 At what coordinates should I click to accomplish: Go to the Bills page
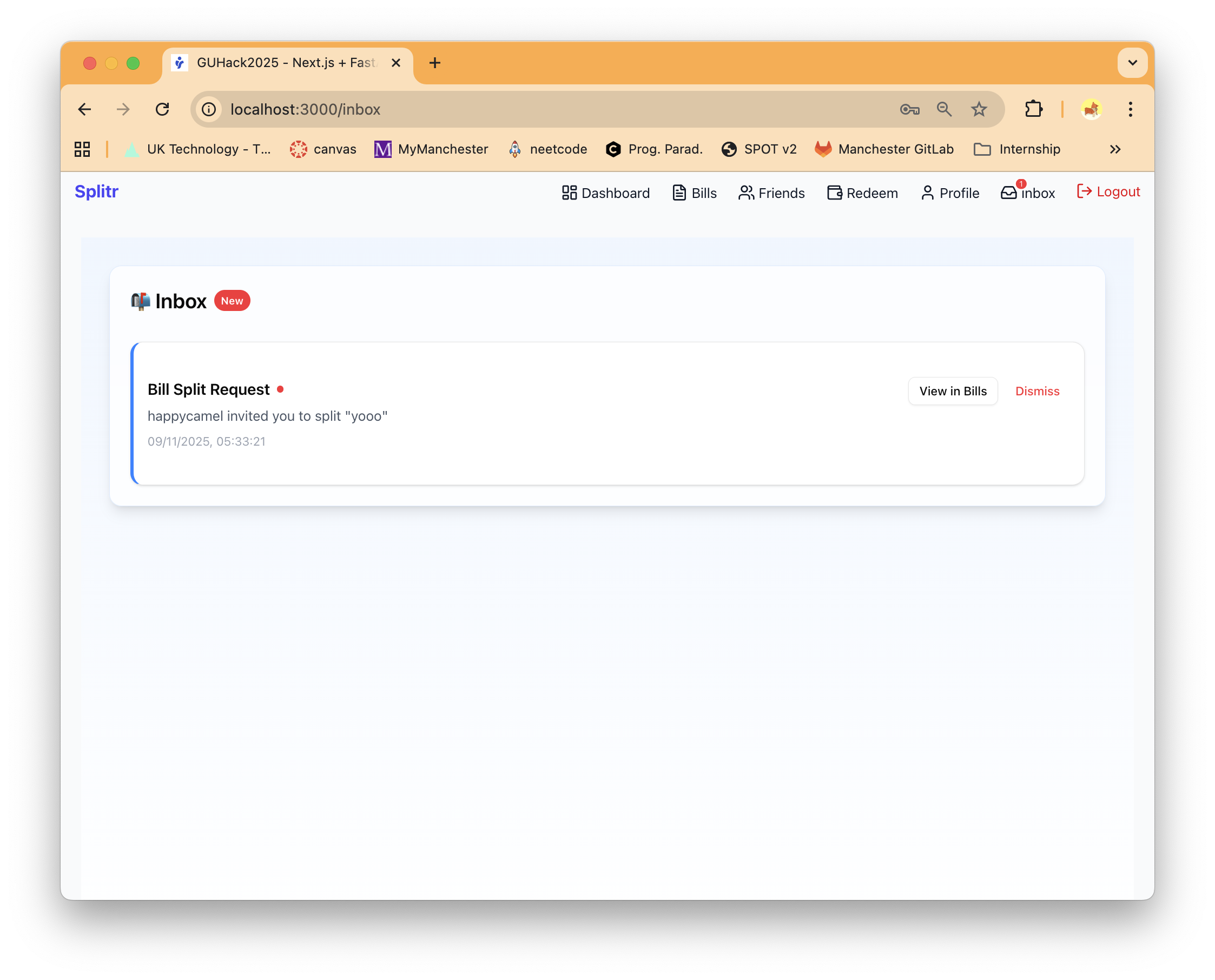[695, 193]
